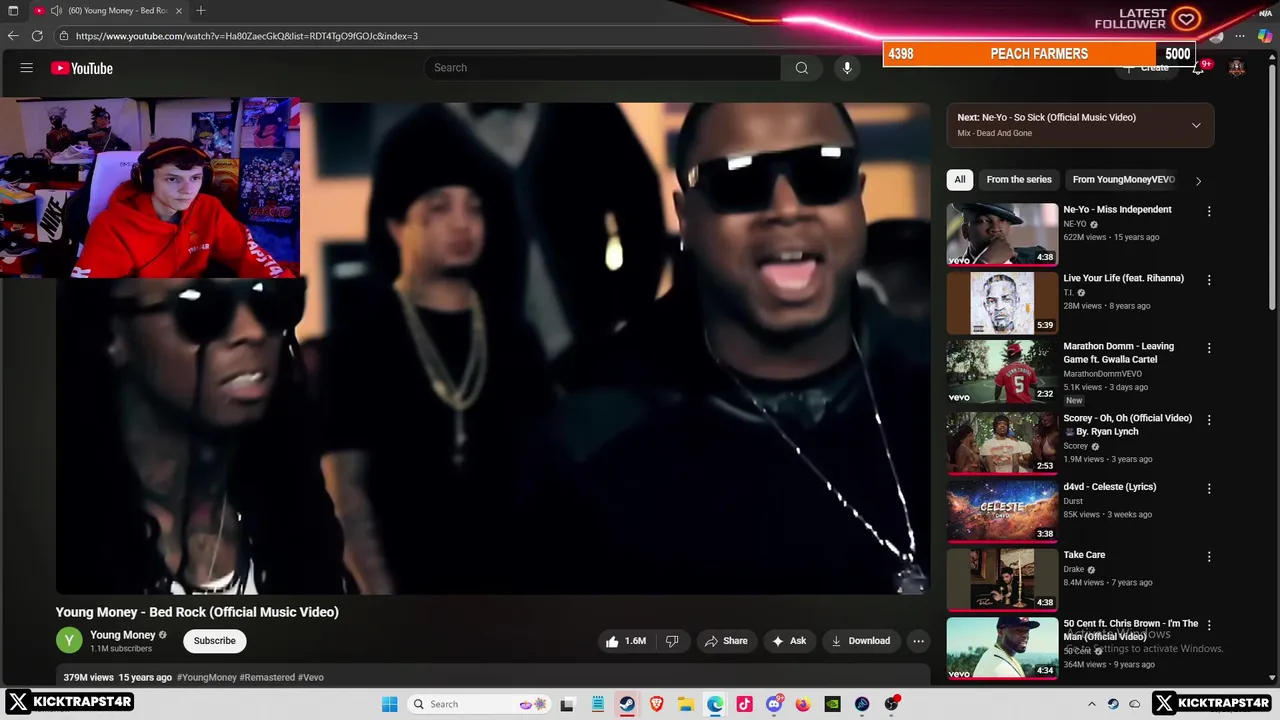Open the YouTube hamburger guide menu
The image size is (1280, 720).
click(27, 68)
